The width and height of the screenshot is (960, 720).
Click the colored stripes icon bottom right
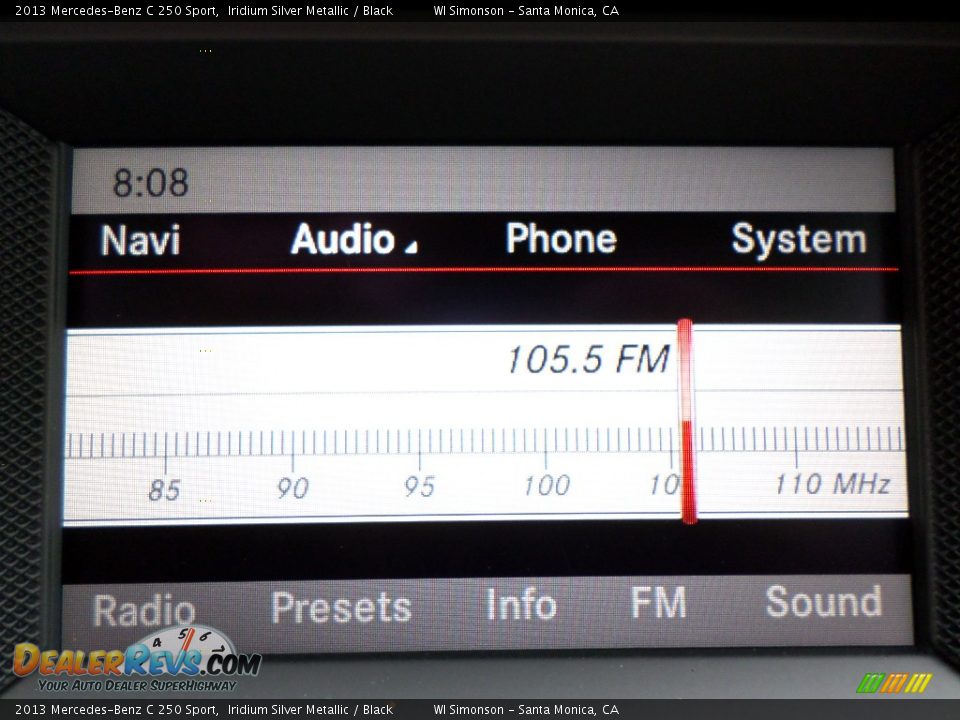(894, 683)
